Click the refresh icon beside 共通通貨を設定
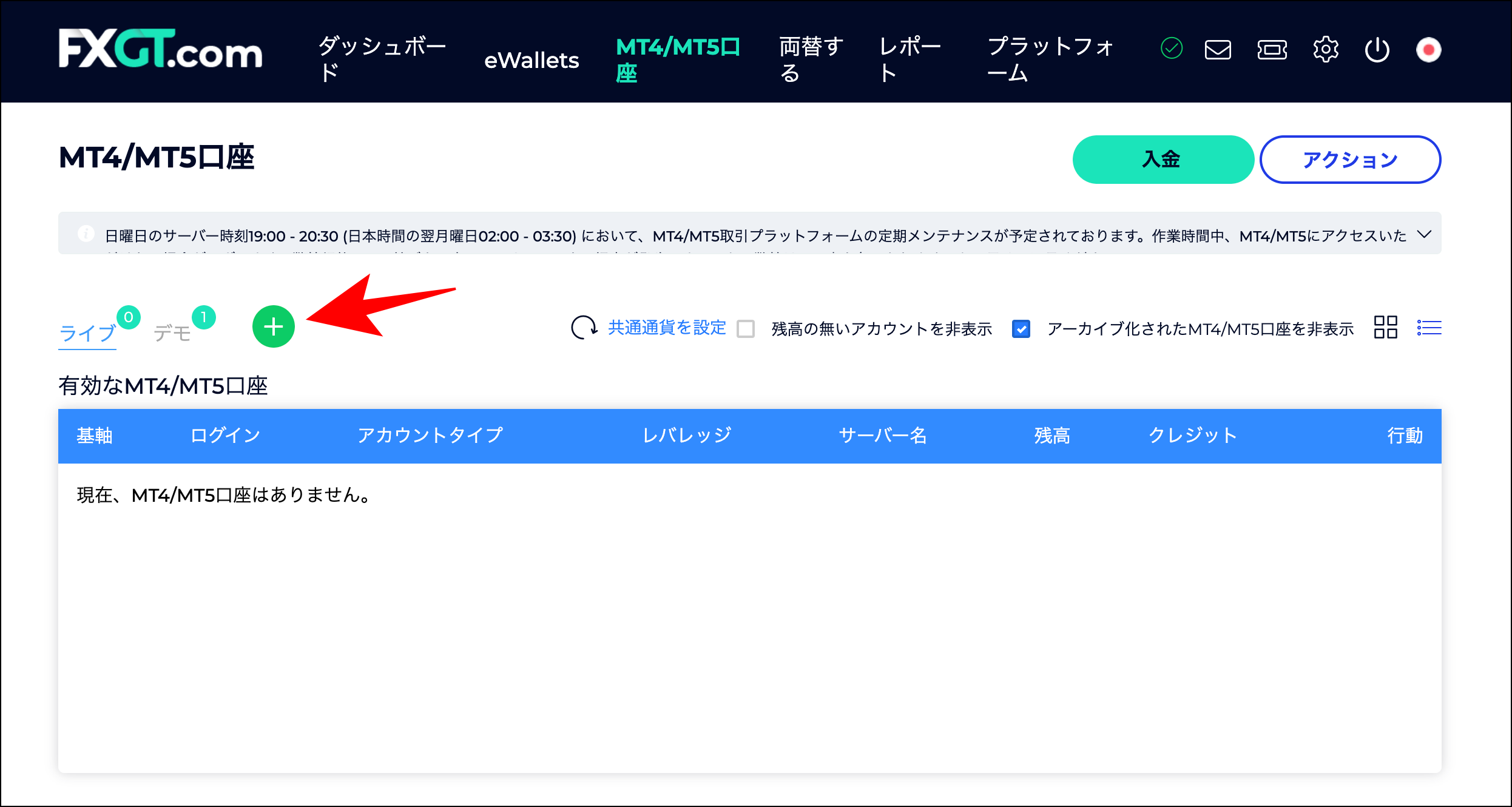The height and width of the screenshot is (807, 1512). pyautogui.click(x=584, y=328)
